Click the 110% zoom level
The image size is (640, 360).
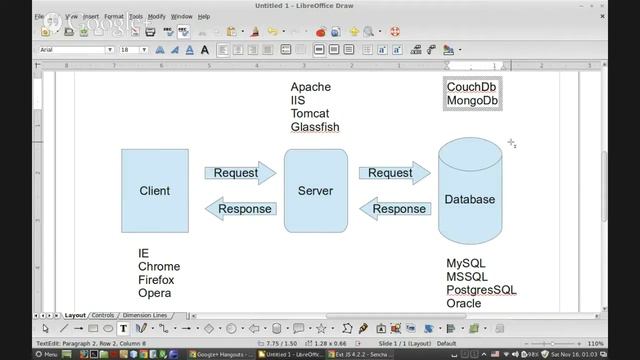pyautogui.click(x=595, y=344)
